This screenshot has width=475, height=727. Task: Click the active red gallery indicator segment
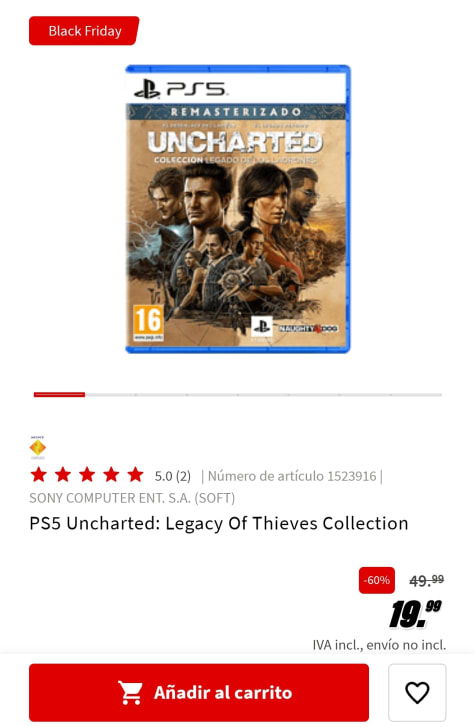(59, 395)
